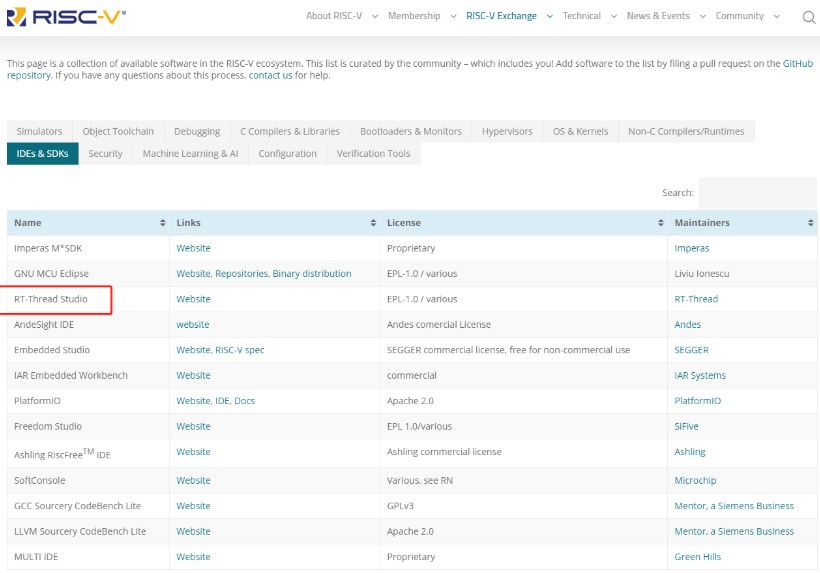Image resolution: width=820 pixels, height=573 pixels.
Task: Open the SiFive maintainer link
Action: pos(686,427)
